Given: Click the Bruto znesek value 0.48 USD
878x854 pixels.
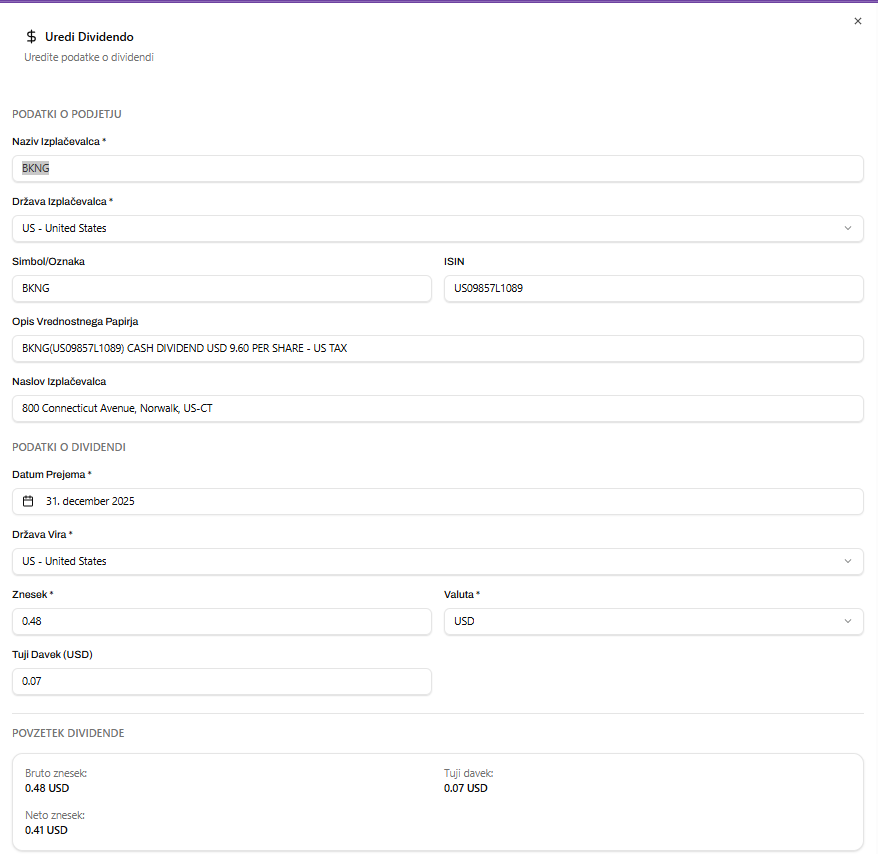Looking at the screenshot, I should tap(46, 788).
